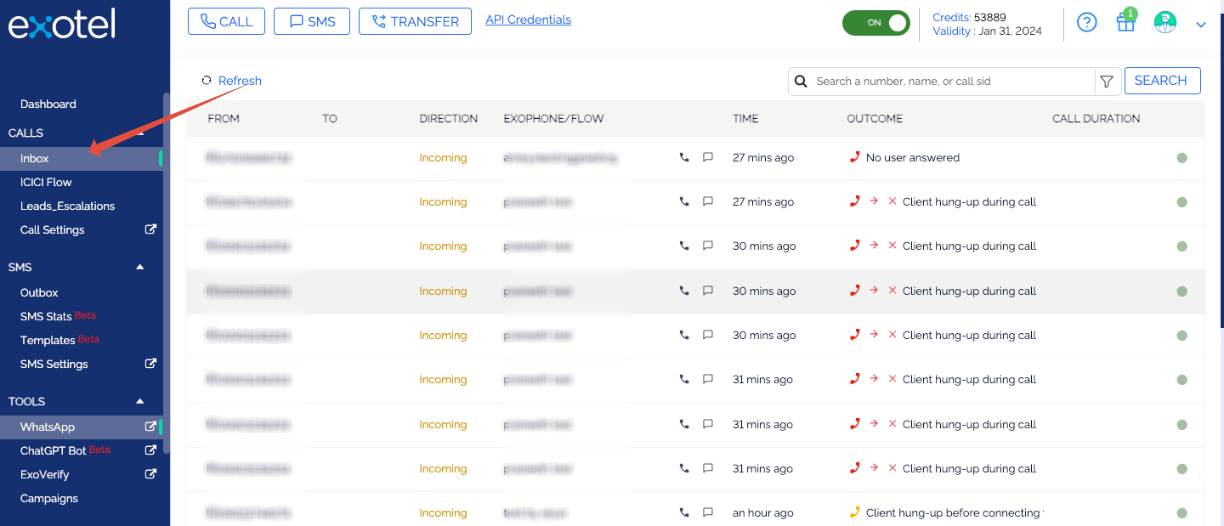Click the 'an hour ago' time cell
1224x526 pixels.
pos(763,513)
